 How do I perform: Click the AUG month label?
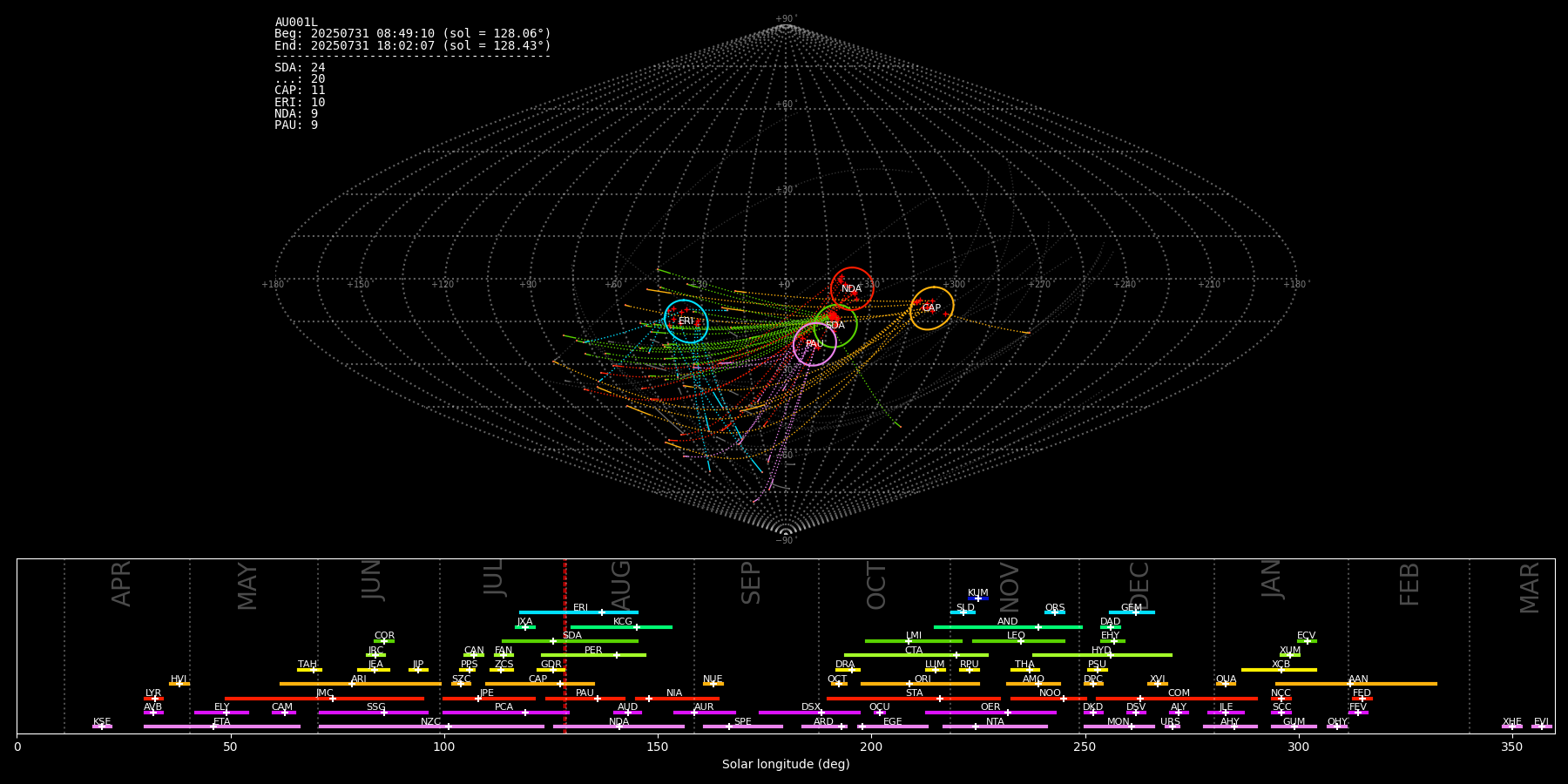(621, 585)
